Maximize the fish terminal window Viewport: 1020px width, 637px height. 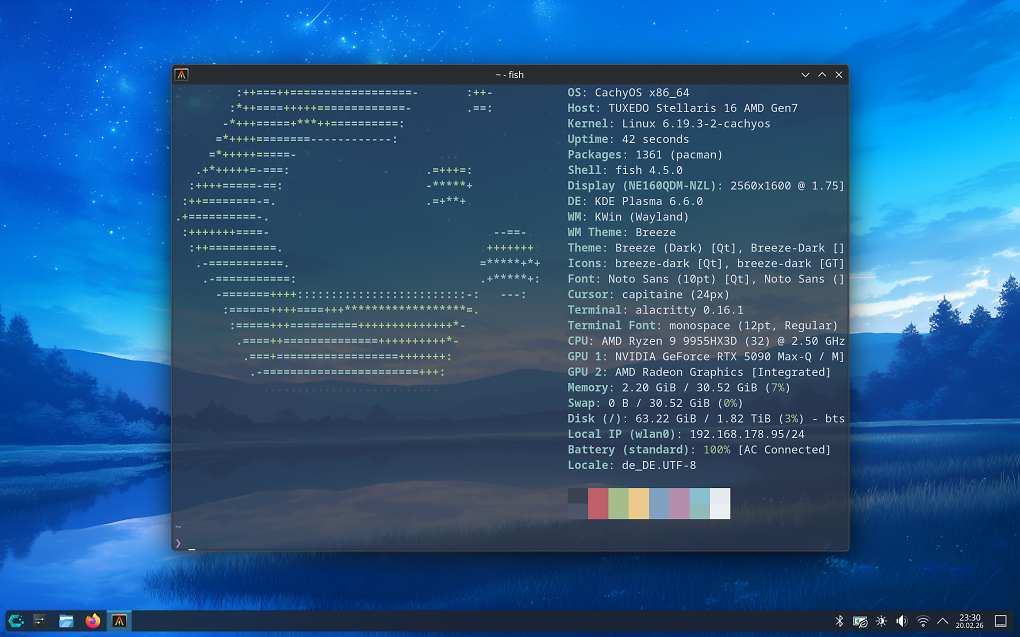822,75
